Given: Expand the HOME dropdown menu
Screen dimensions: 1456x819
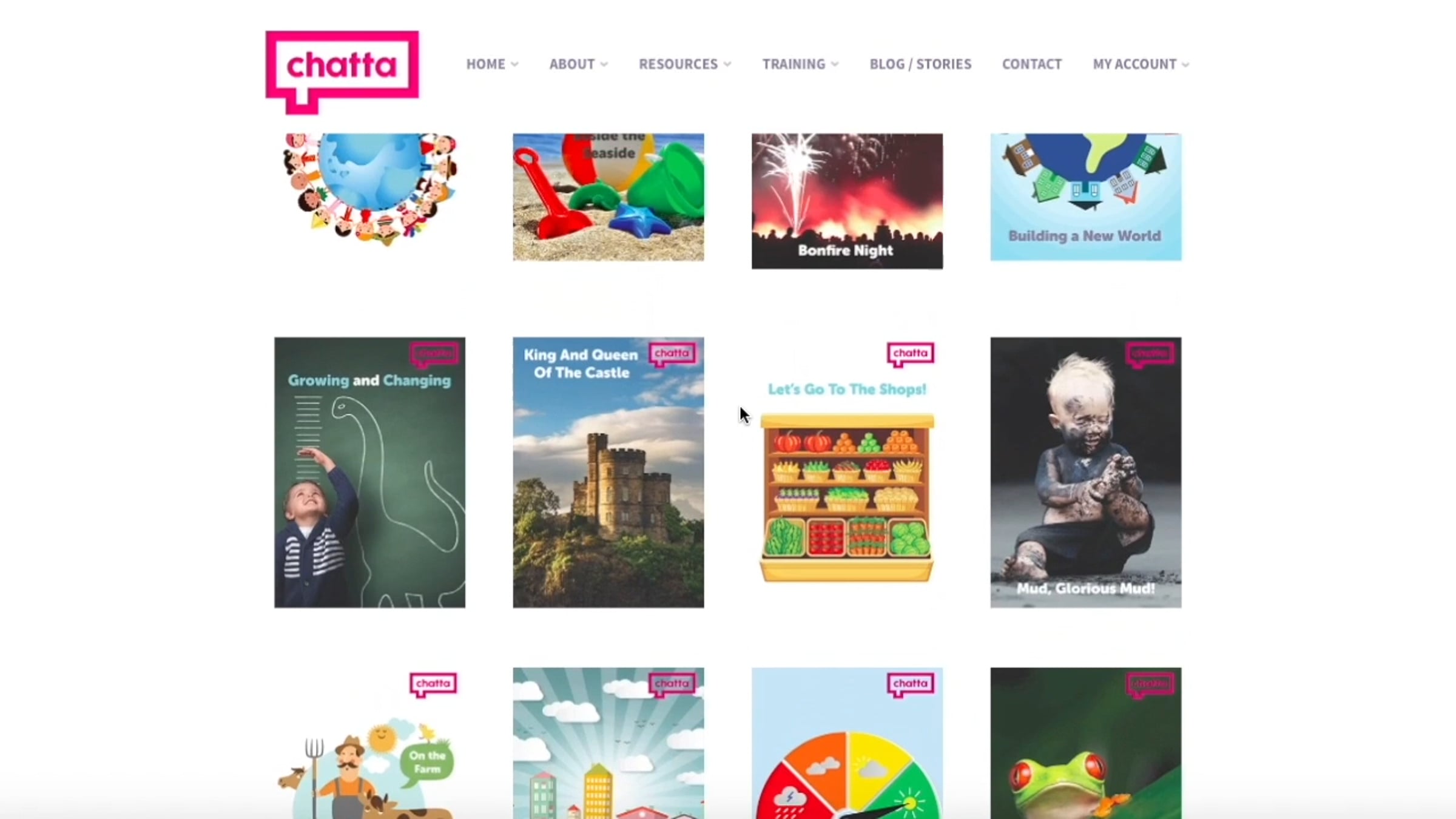Looking at the screenshot, I should pyautogui.click(x=492, y=64).
